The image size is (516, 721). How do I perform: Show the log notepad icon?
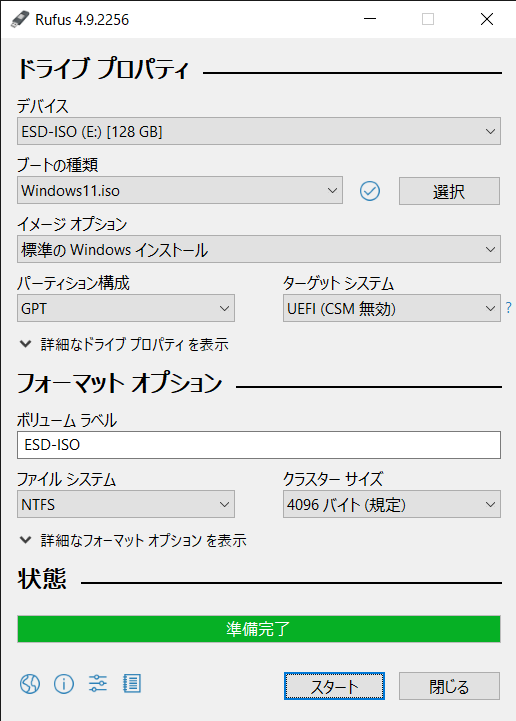coord(132,684)
